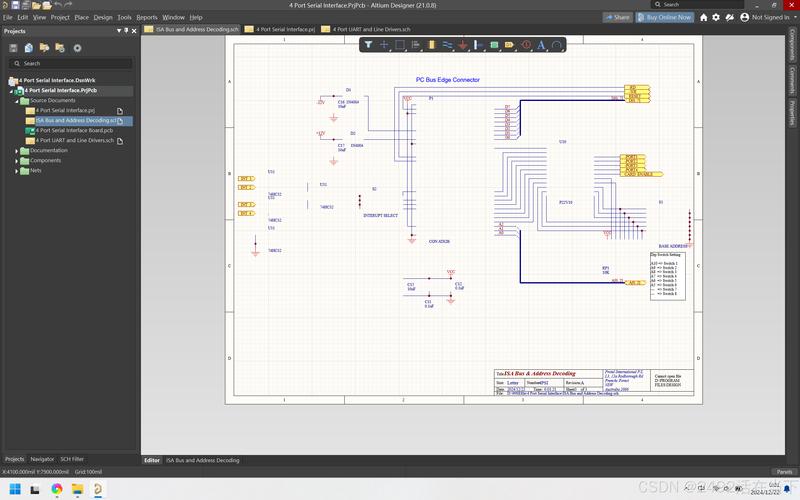This screenshot has width=800, height=500.
Task: Select the Place Text String tool
Action: (541, 45)
